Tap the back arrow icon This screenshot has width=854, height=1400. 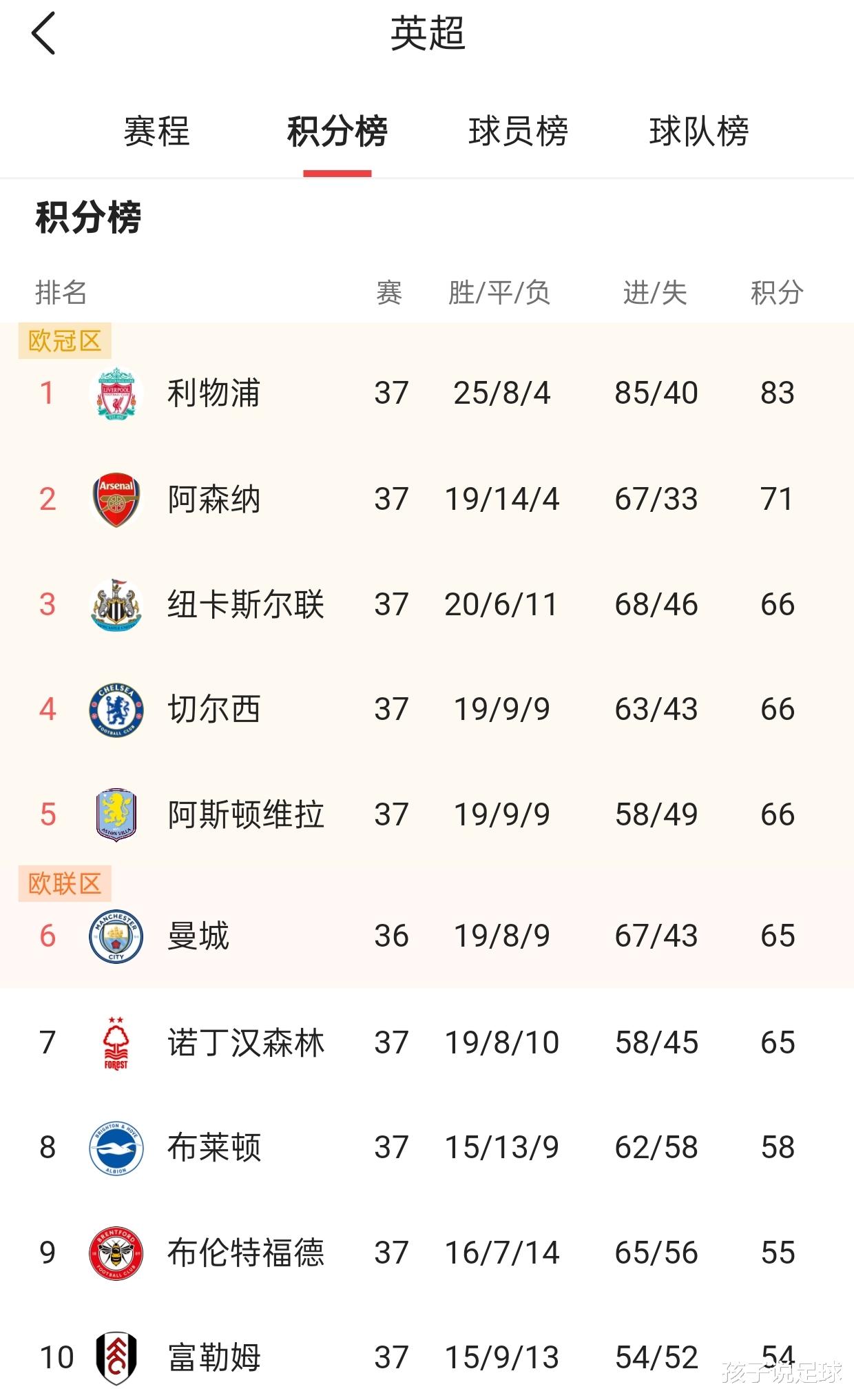[43, 34]
